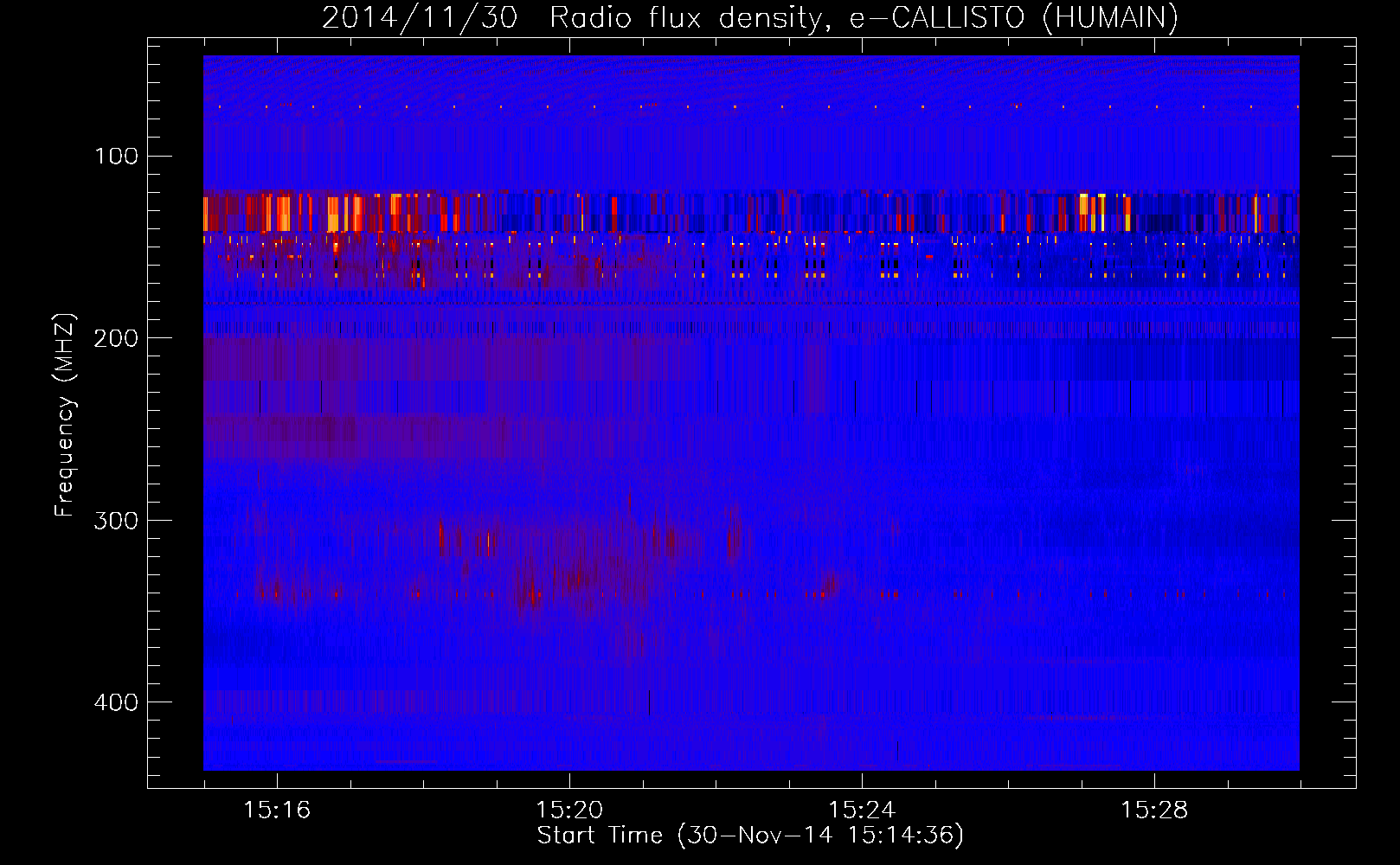Screen dimensions: 1400x865
Task: Click the 400 frequency tick label
Action: pos(117,702)
